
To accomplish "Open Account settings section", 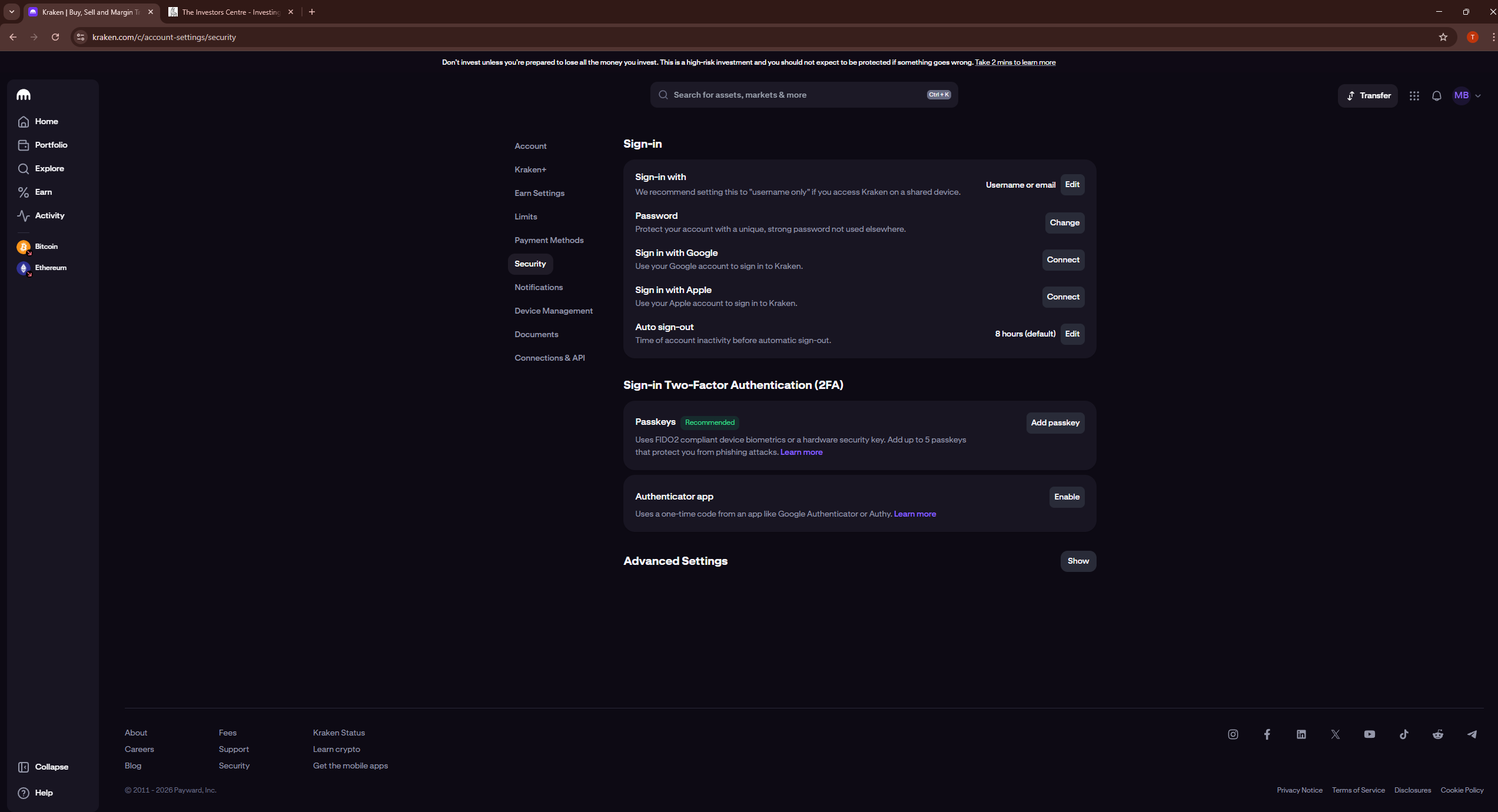I will (530, 146).
